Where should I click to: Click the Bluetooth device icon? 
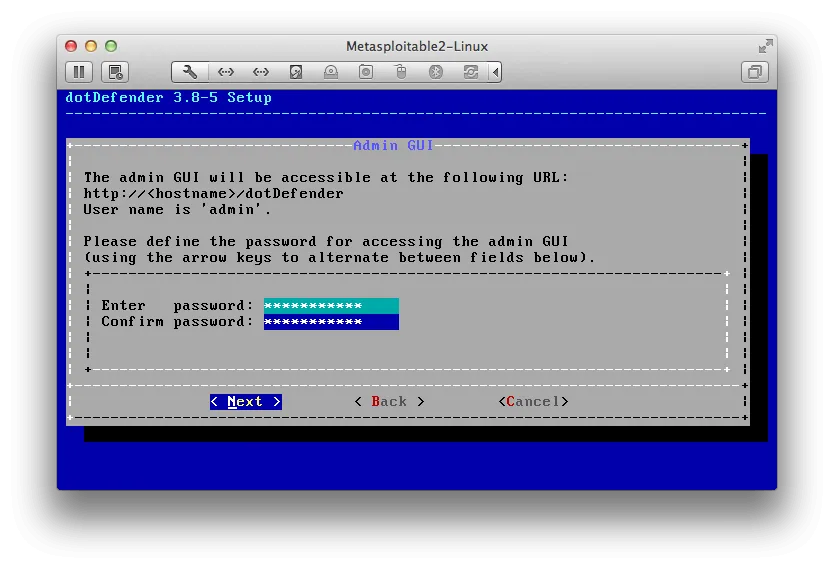[x=436, y=72]
